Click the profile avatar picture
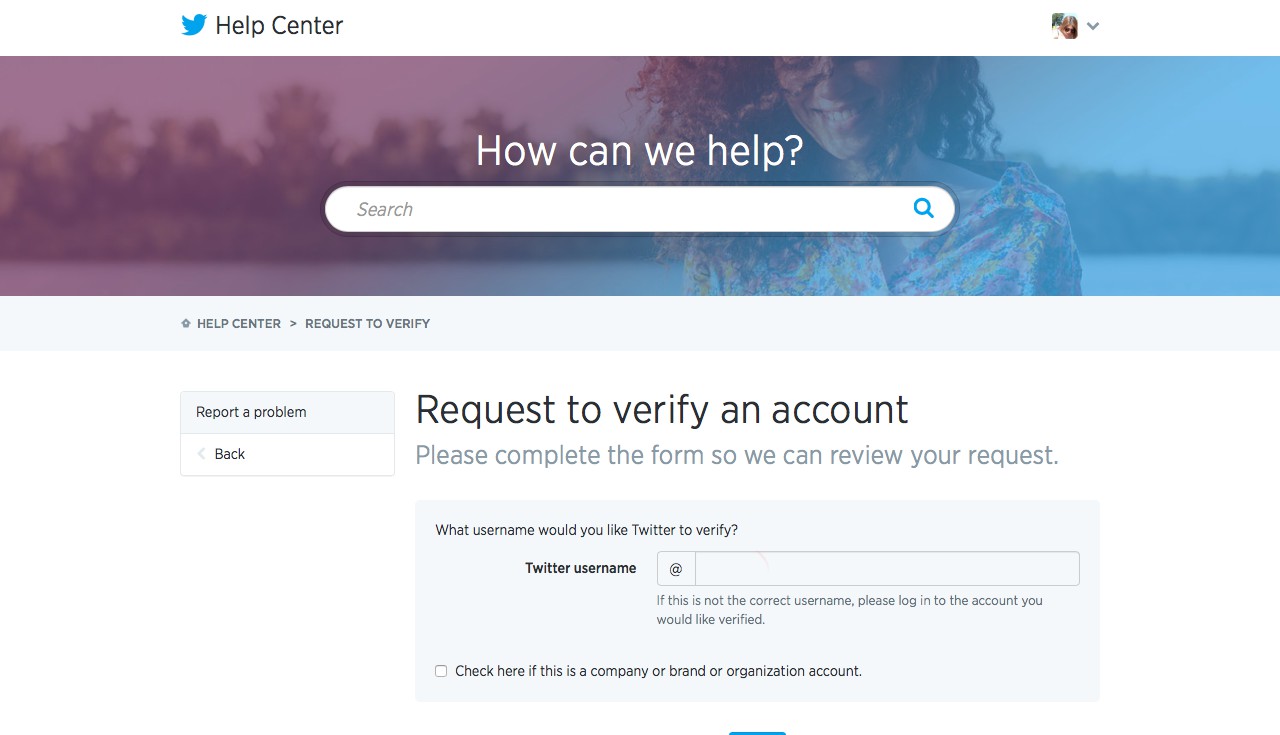Viewport: 1280px width, 735px height. (1064, 26)
